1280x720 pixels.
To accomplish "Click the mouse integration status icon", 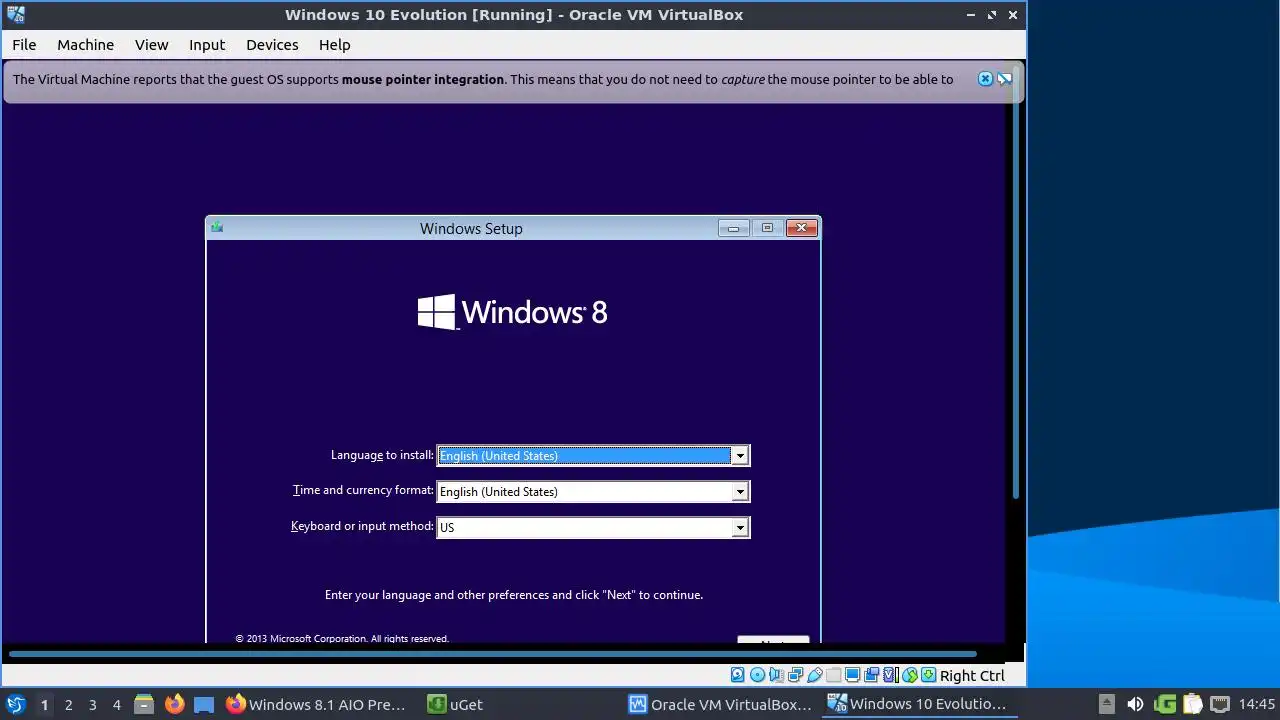I will 910,675.
